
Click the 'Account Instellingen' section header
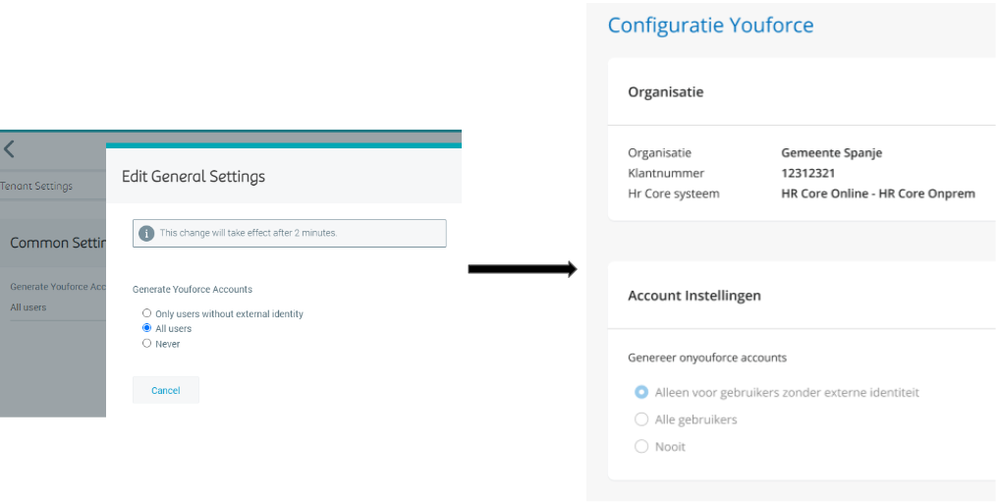coord(694,296)
